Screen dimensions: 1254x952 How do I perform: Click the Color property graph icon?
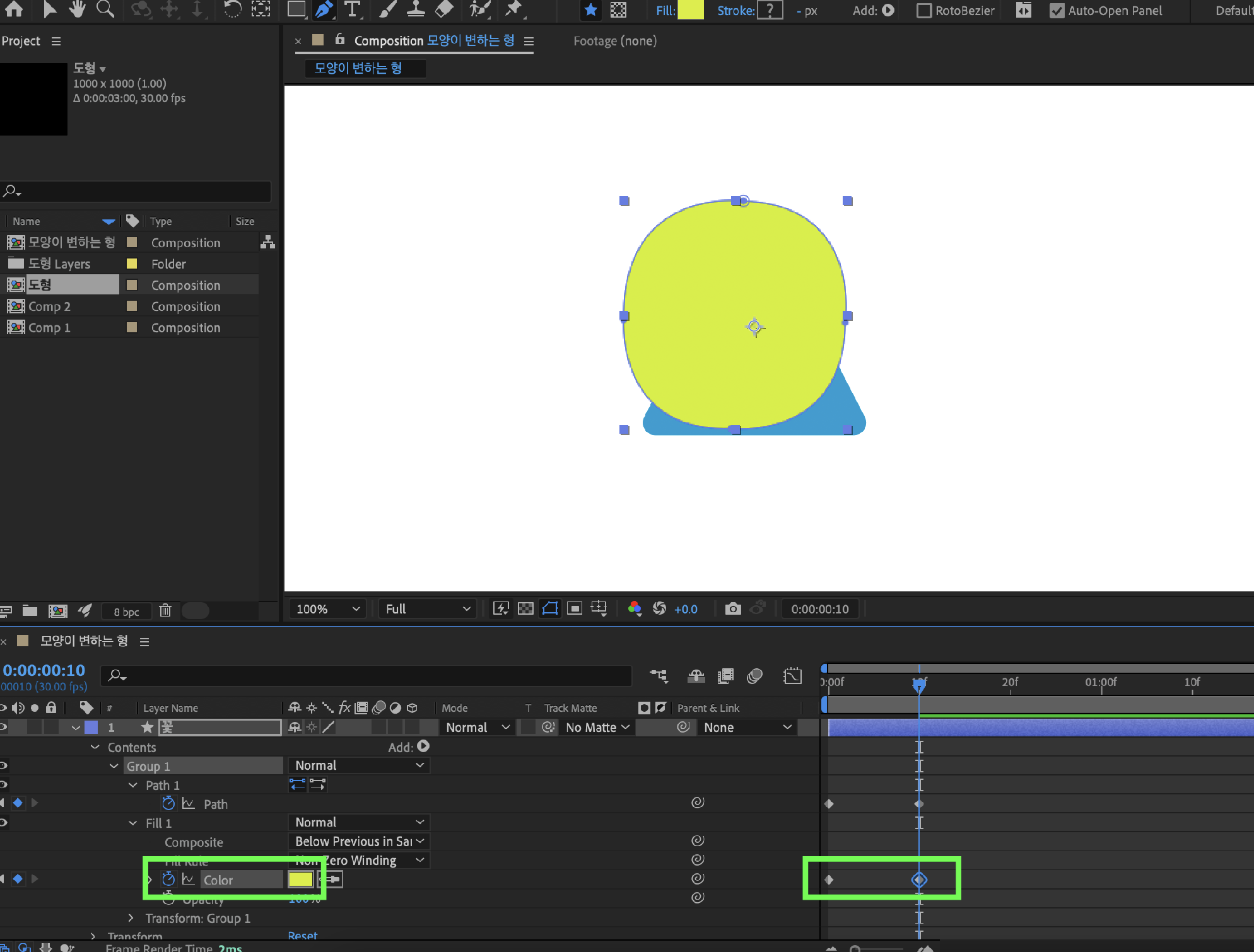pyautogui.click(x=188, y=879)
